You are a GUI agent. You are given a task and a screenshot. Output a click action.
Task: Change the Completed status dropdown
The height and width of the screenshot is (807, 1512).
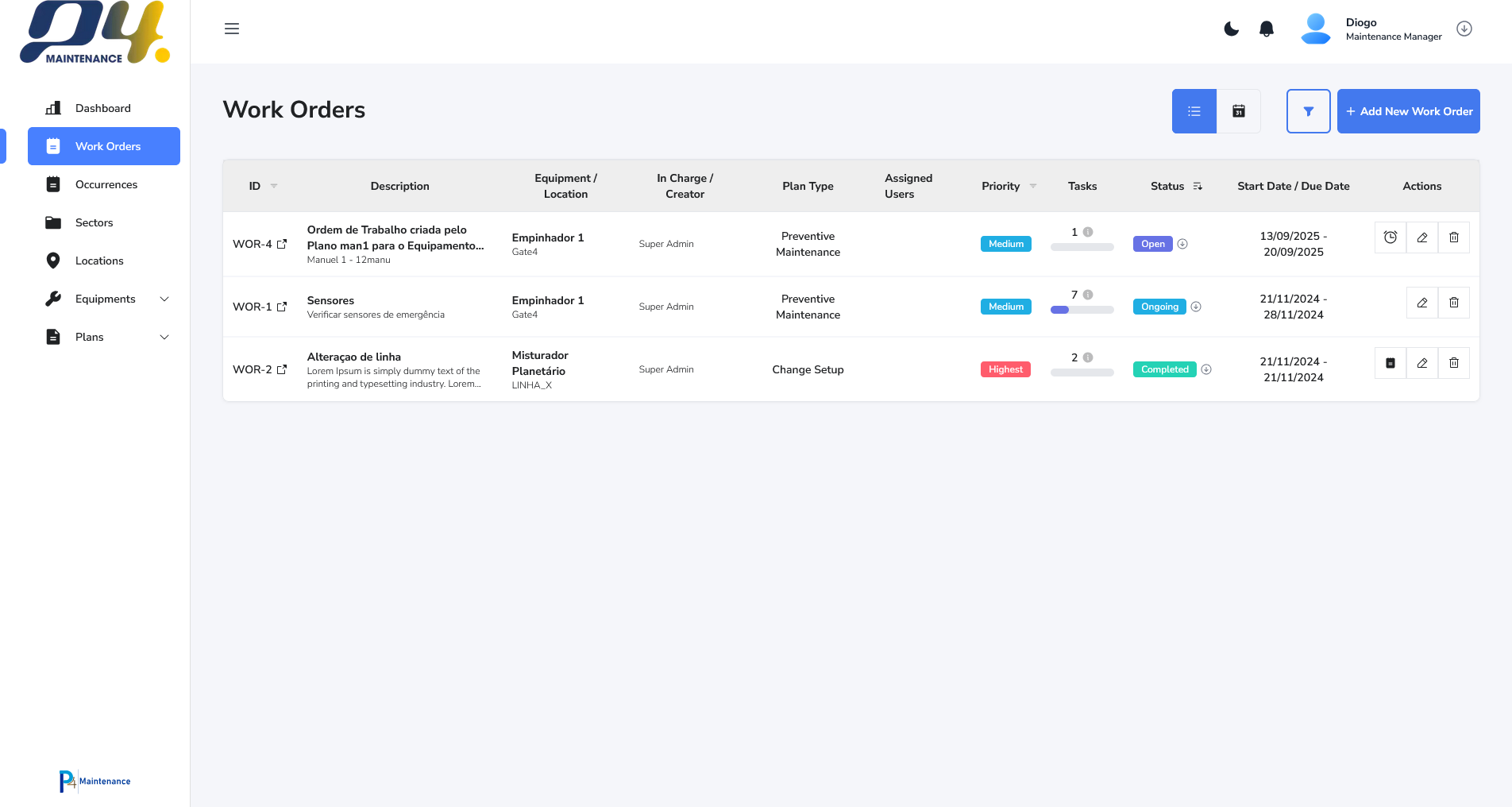pyautogui.click(x=1206, y=369)
